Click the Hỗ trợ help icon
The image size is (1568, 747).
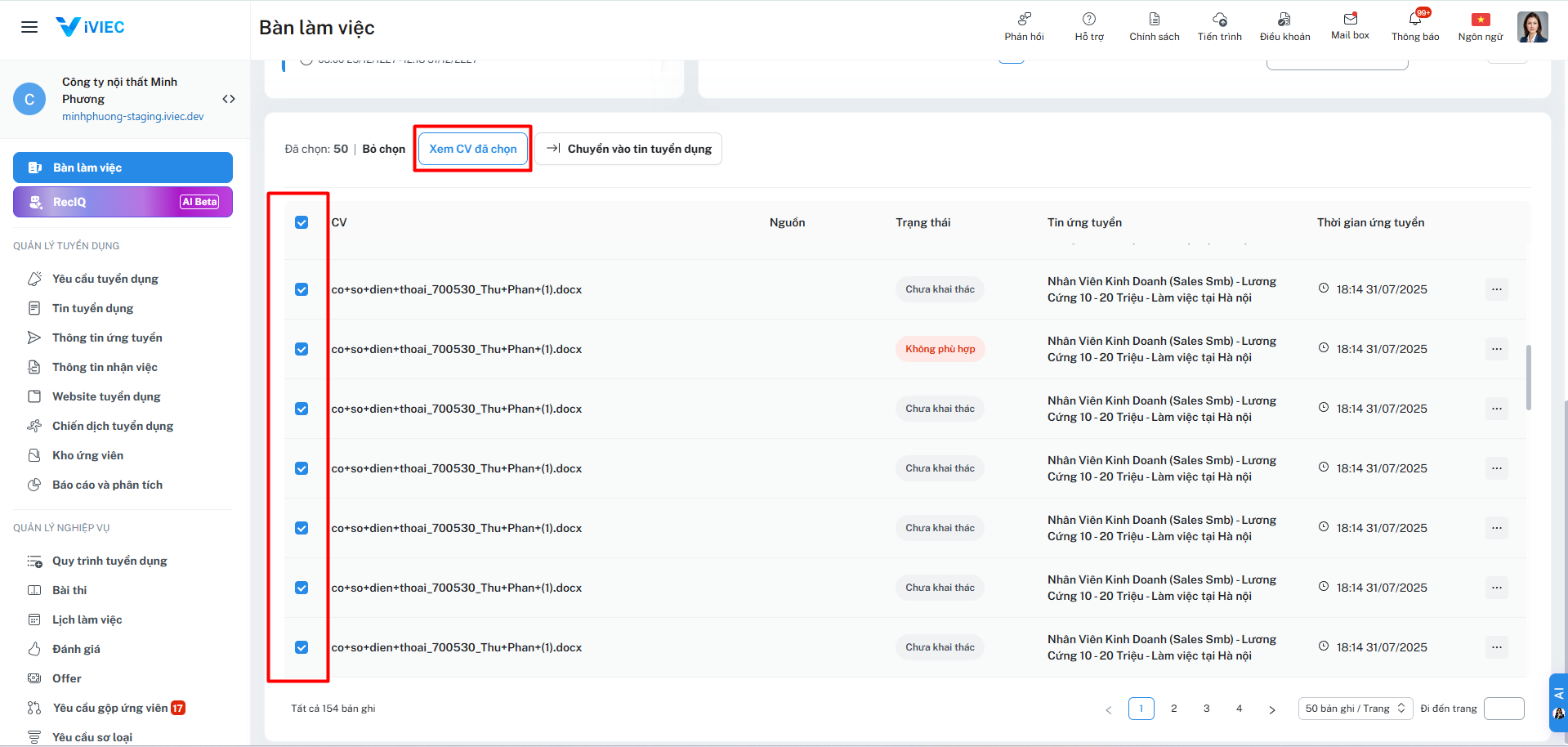click(x=1088, y=20)
